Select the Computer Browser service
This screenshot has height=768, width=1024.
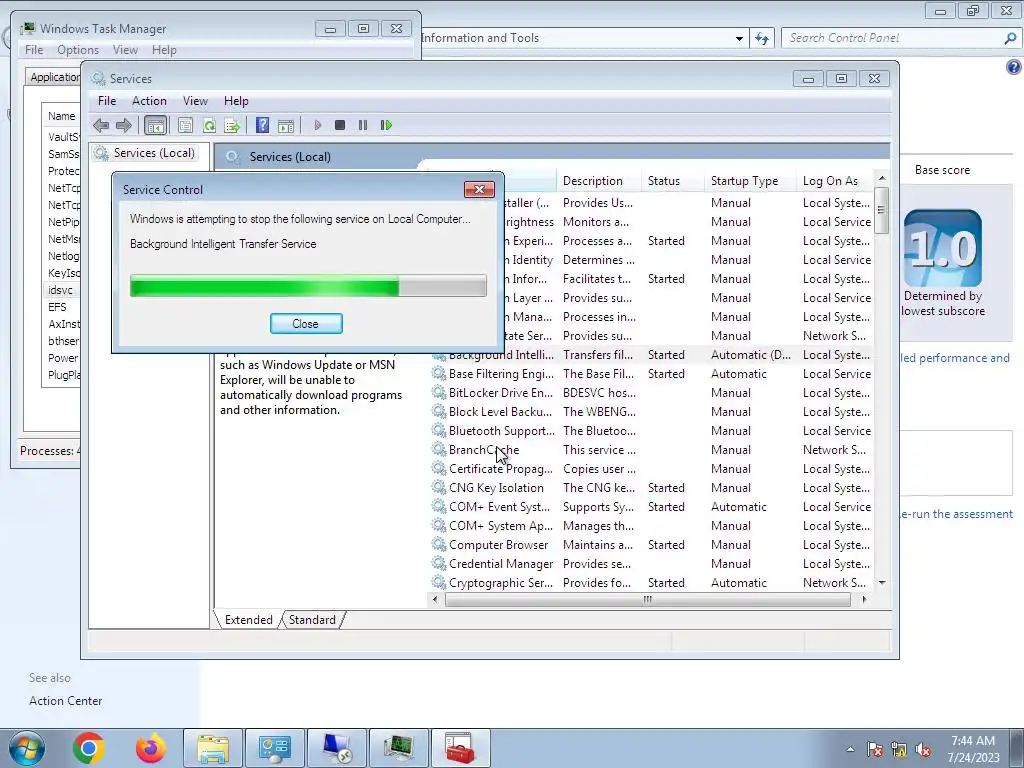coord(652,544)
